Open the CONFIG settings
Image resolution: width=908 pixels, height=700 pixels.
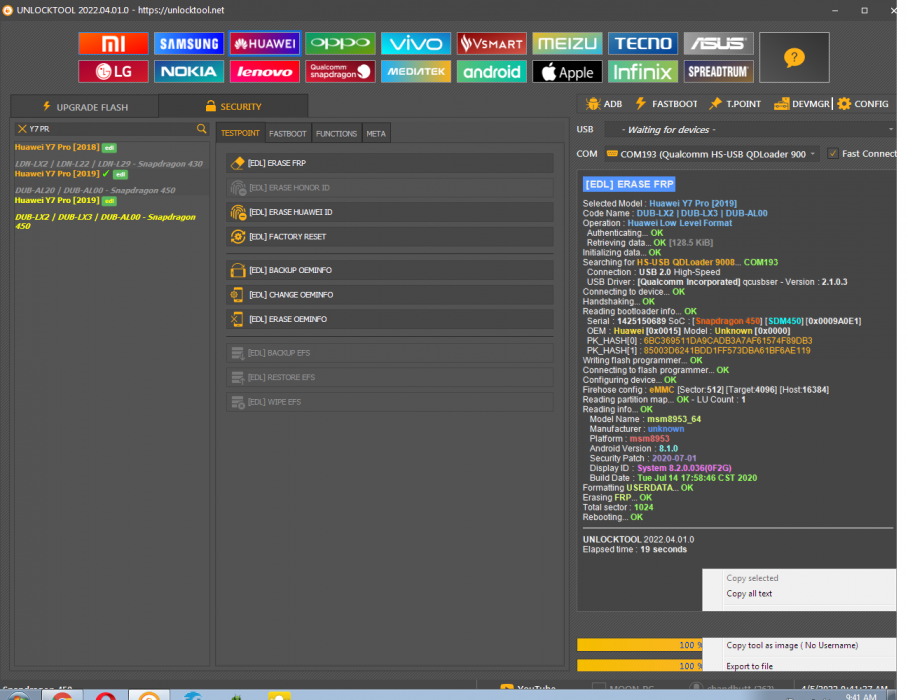[863, 104]
